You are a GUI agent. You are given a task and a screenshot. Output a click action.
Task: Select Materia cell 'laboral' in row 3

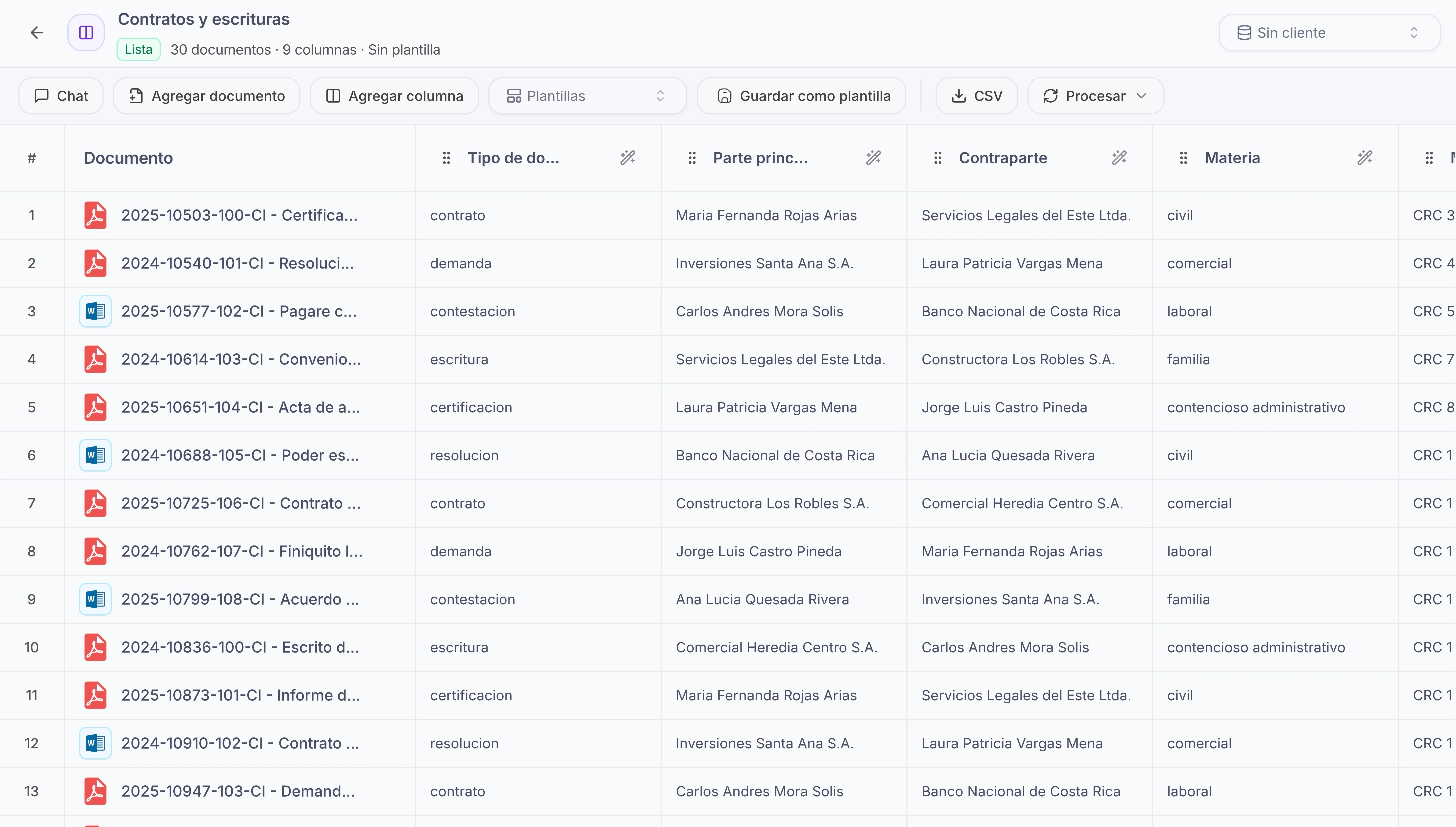coord(1276,311)
